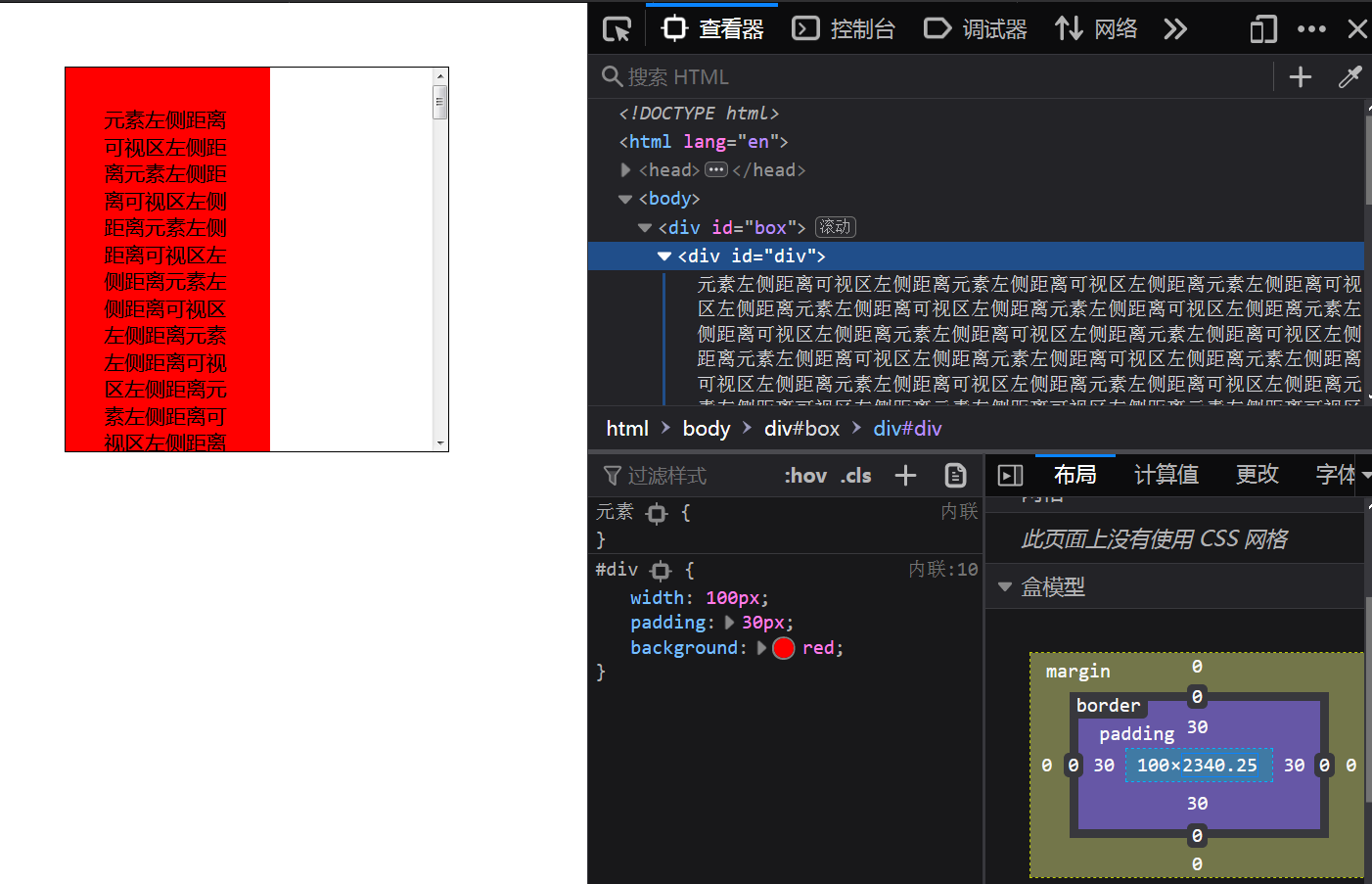Click the scrollbar thumb in the page box
This screenshot has height=884, width=1372.
coord(440,102)
